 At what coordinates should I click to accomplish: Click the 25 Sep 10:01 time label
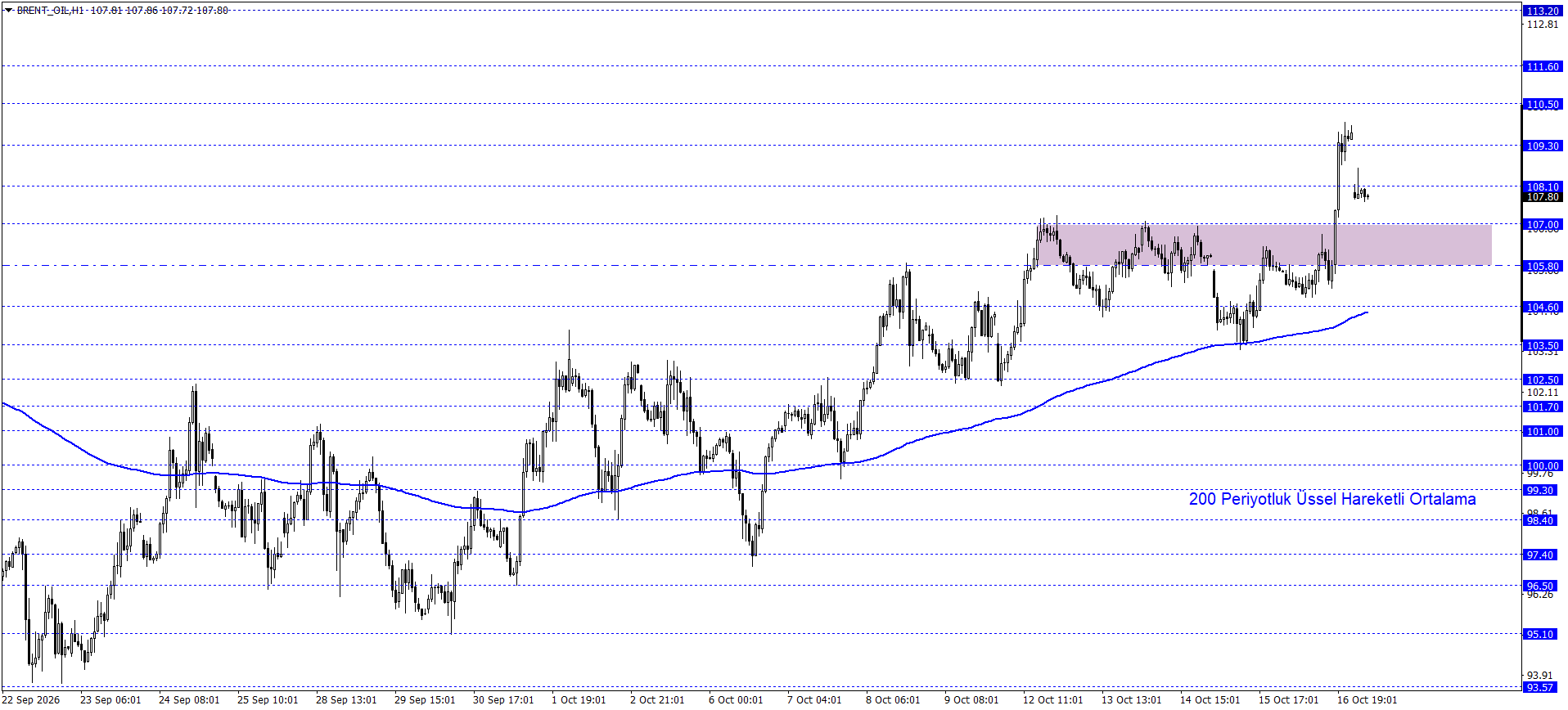coord(268,699)
